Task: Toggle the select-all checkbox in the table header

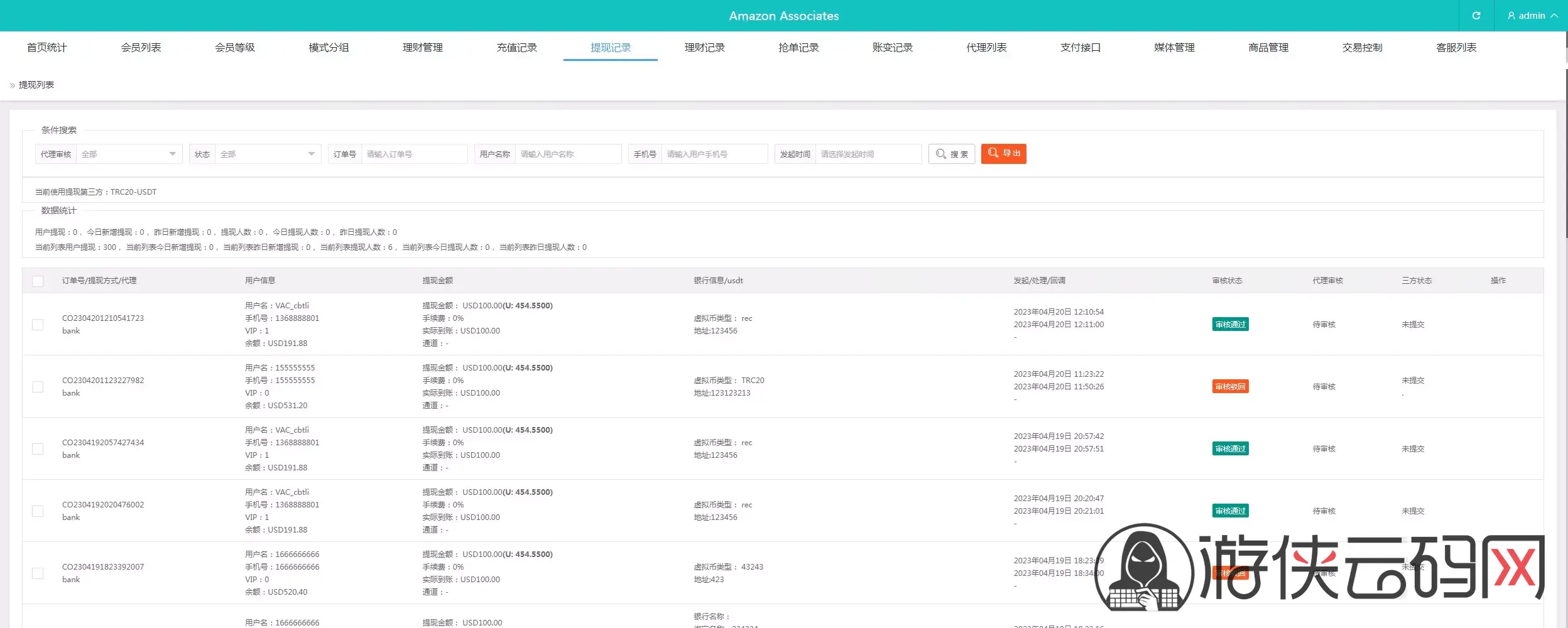Action: pyautogui.click(x=38, y=281)
